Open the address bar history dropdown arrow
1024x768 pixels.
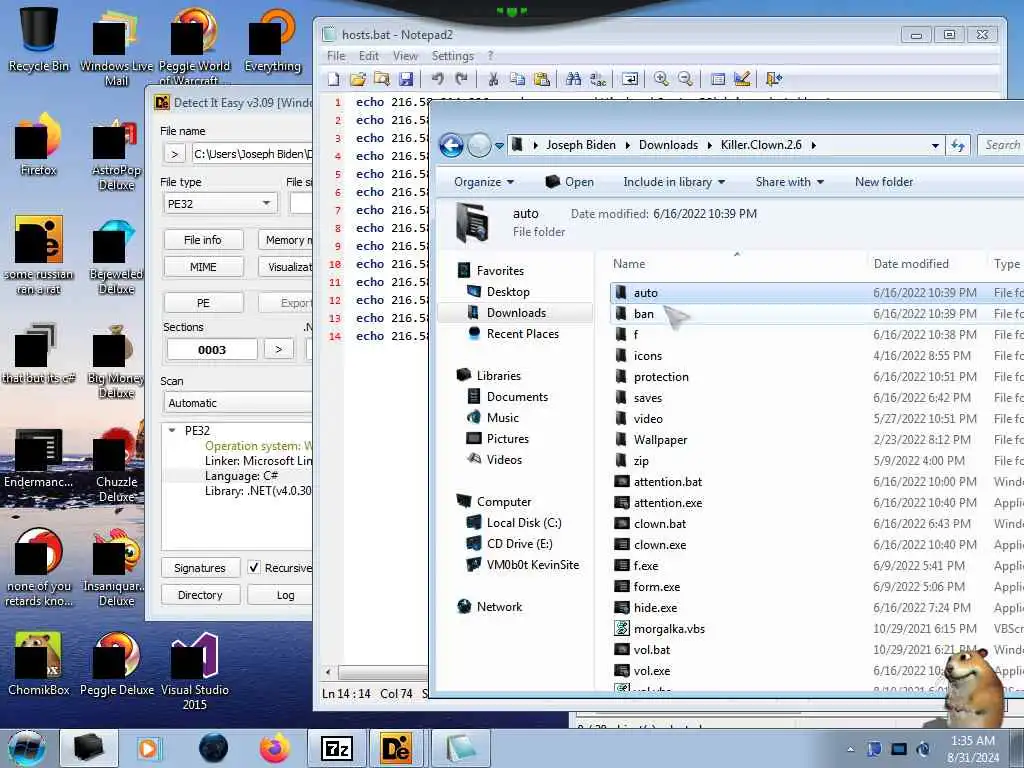point(935,145)
